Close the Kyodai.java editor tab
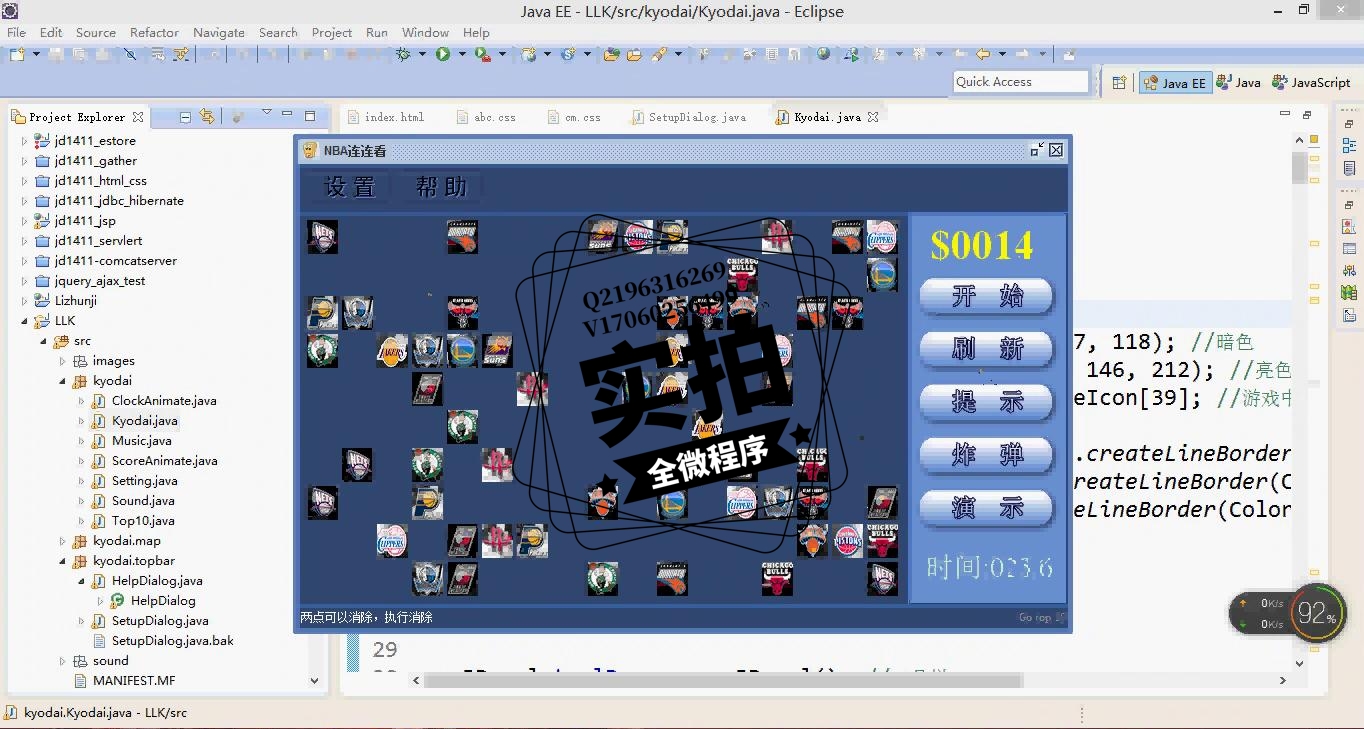This screenshot has height=729, width=1364. point(873,117)
